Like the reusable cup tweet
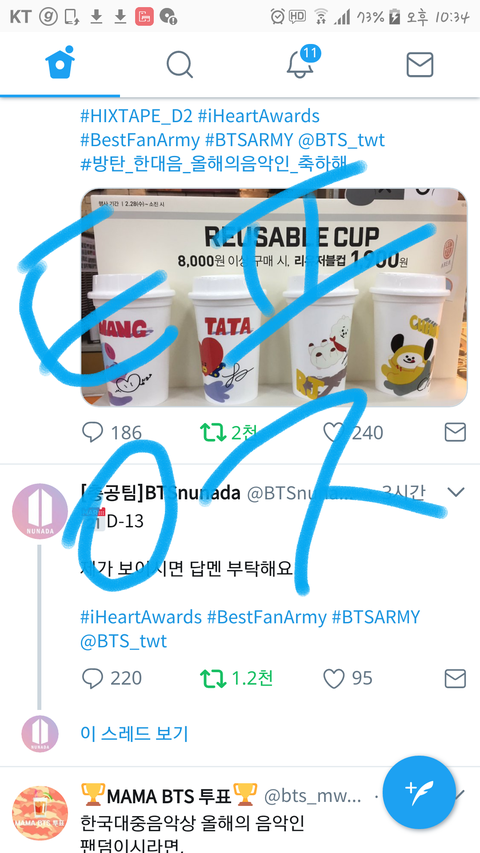Viewport: 480px width, 853px height. point(334,432)
